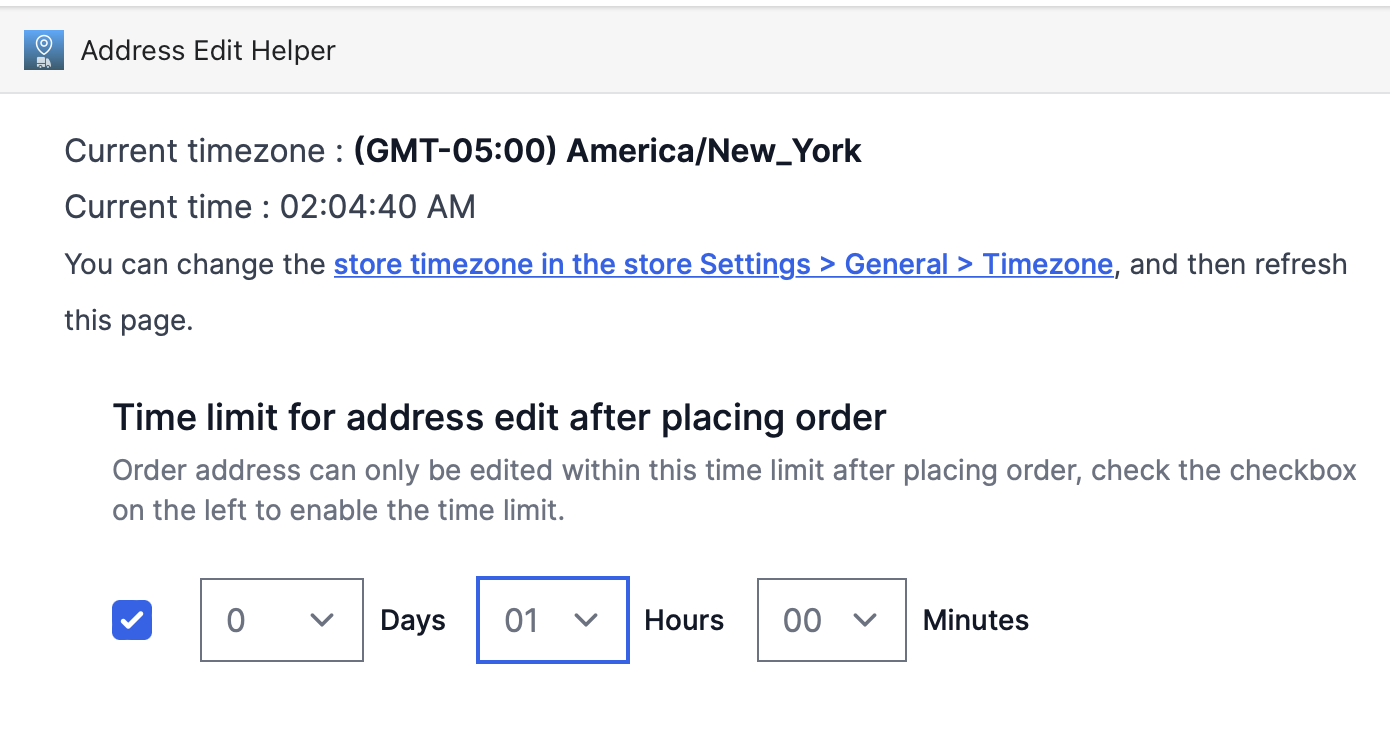
Task: Click the 'Current time :' label
Action: (x=168, y=207)
